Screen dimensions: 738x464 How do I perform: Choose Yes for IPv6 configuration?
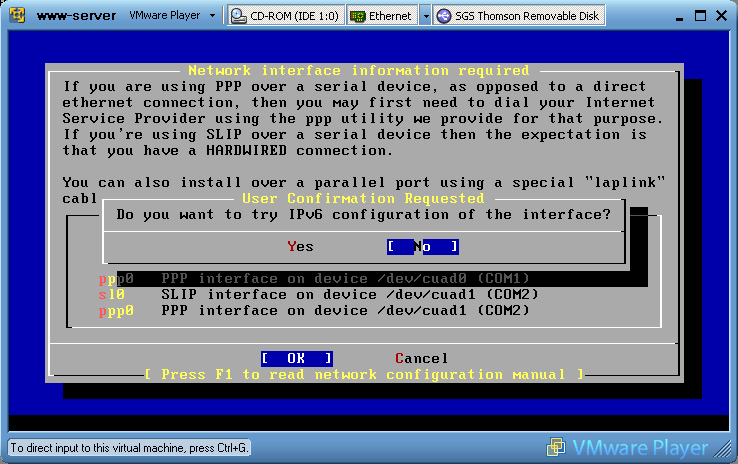[x=300, y=247]
